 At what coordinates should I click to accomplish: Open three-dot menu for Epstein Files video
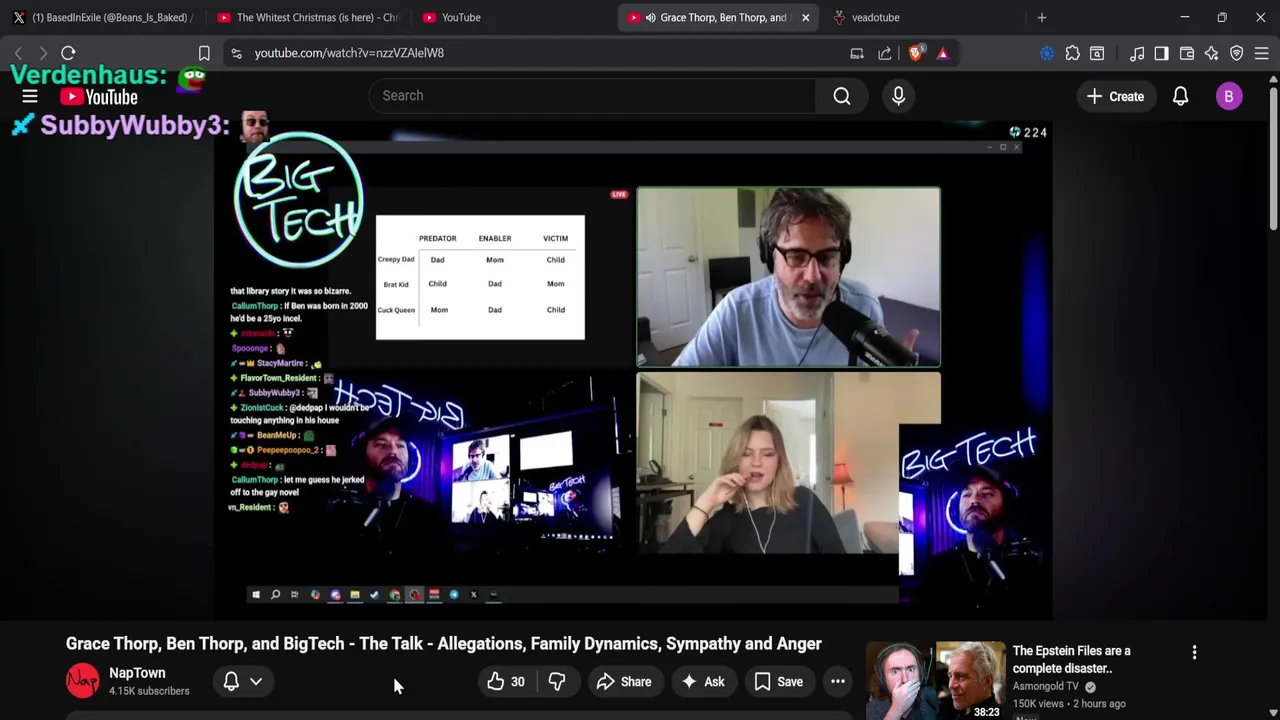click(x=1194, y=652)
